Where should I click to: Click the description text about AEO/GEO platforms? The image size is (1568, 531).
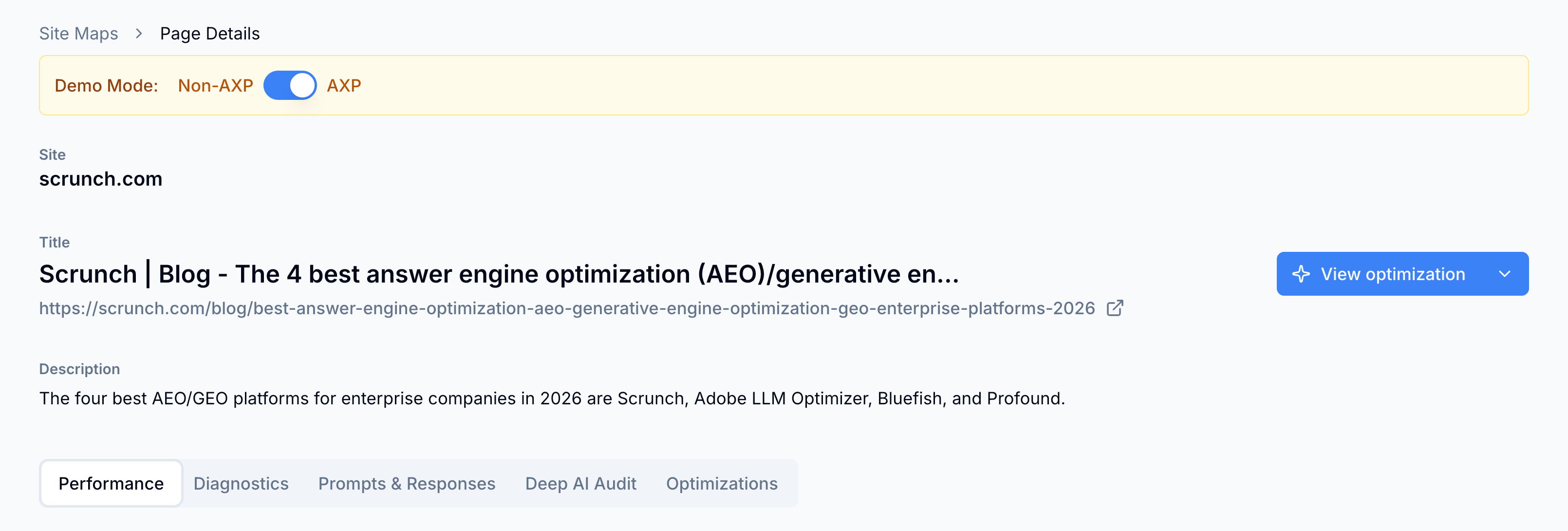click(x=552, y=398)
